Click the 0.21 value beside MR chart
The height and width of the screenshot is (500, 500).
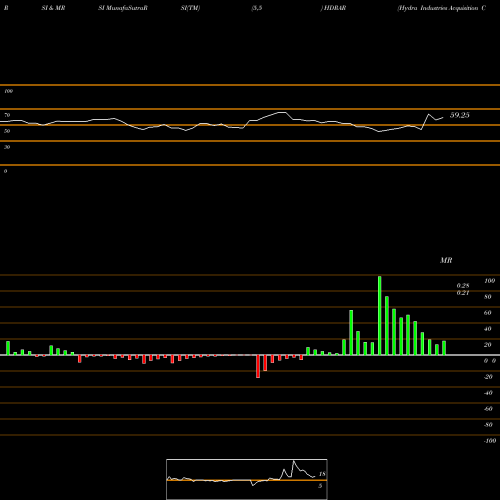click(x=463, y=293)
